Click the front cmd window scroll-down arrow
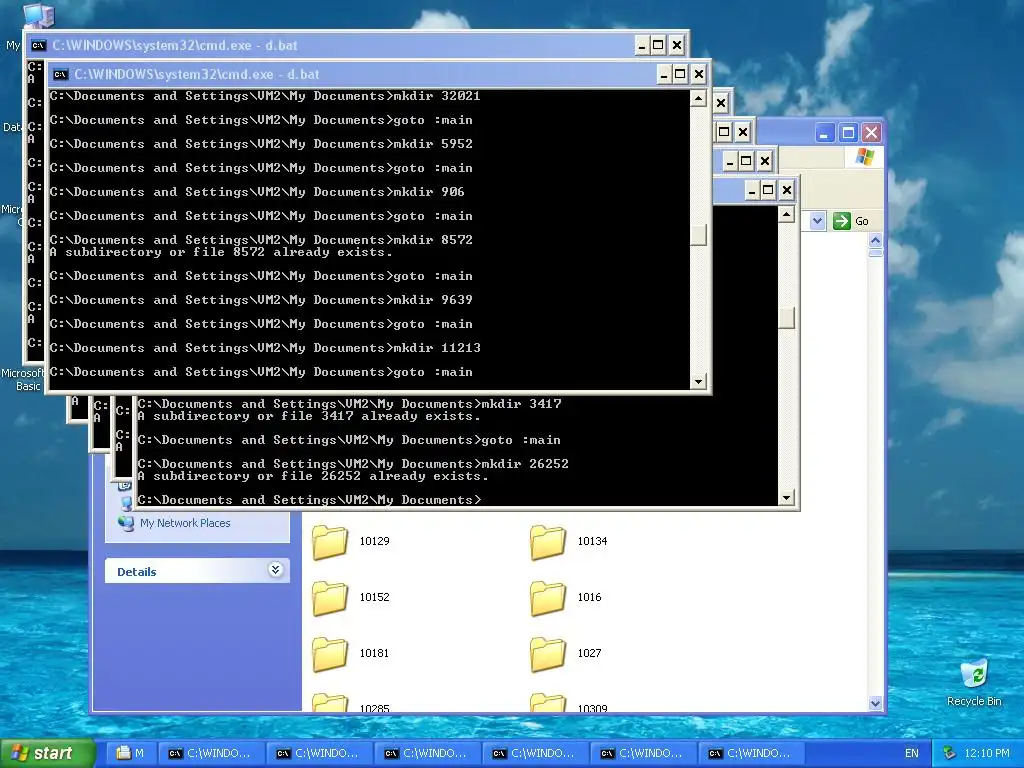 click(698, 381)
